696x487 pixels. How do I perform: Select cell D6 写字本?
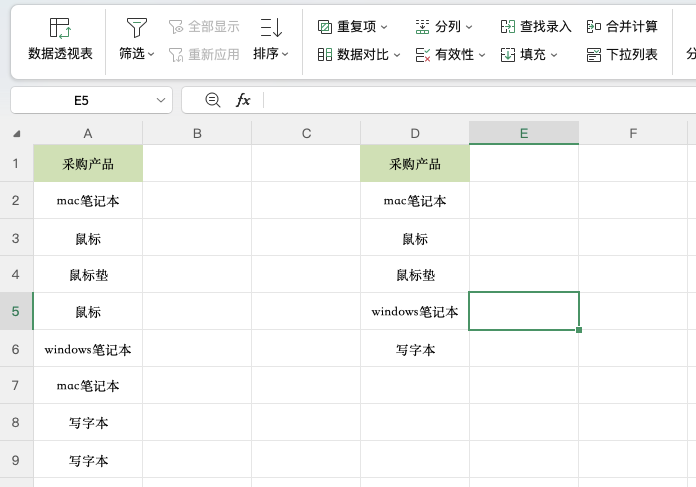pos(415,348)
